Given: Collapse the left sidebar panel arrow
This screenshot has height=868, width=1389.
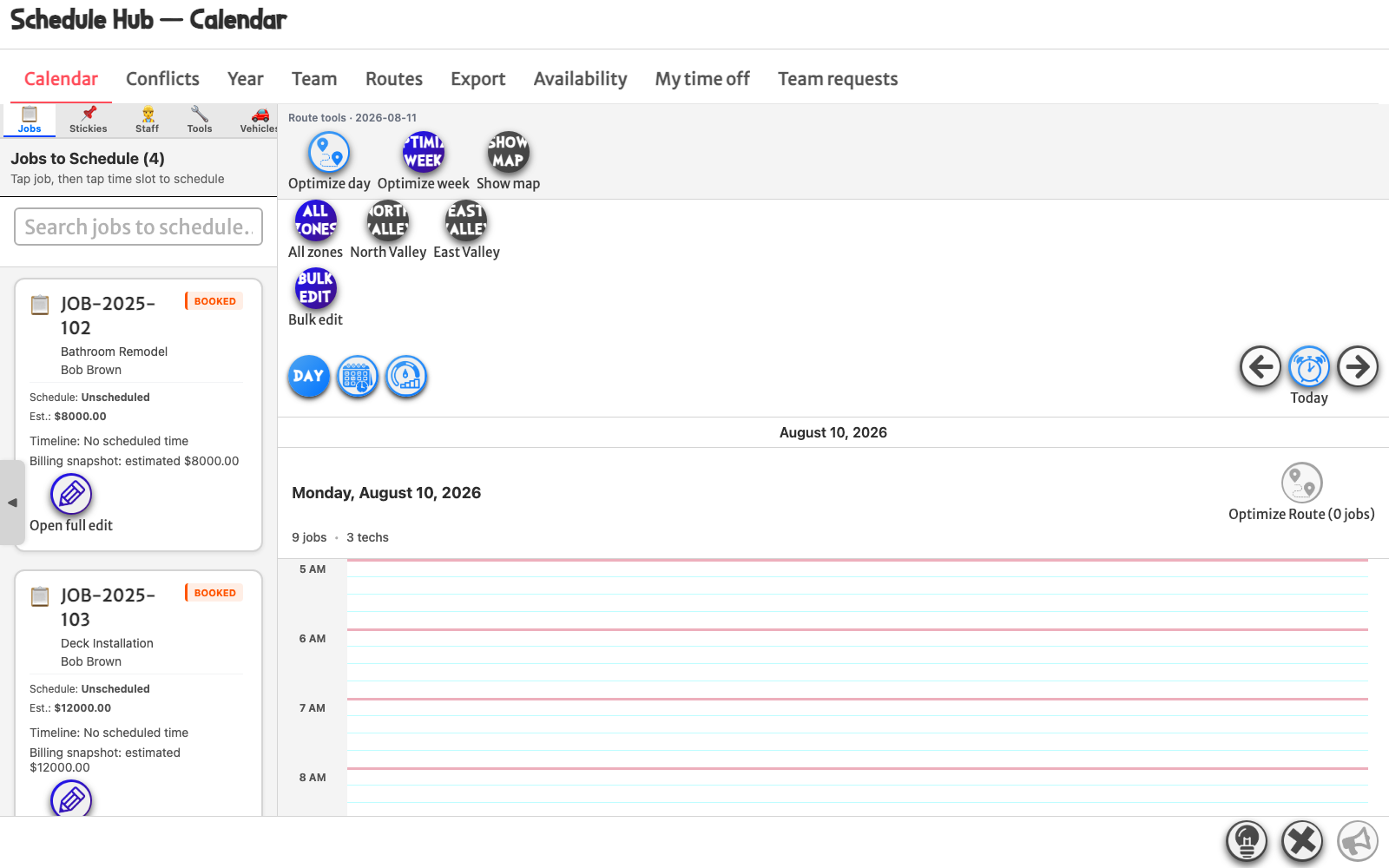Looking at the screenshot, I should 12,503.
